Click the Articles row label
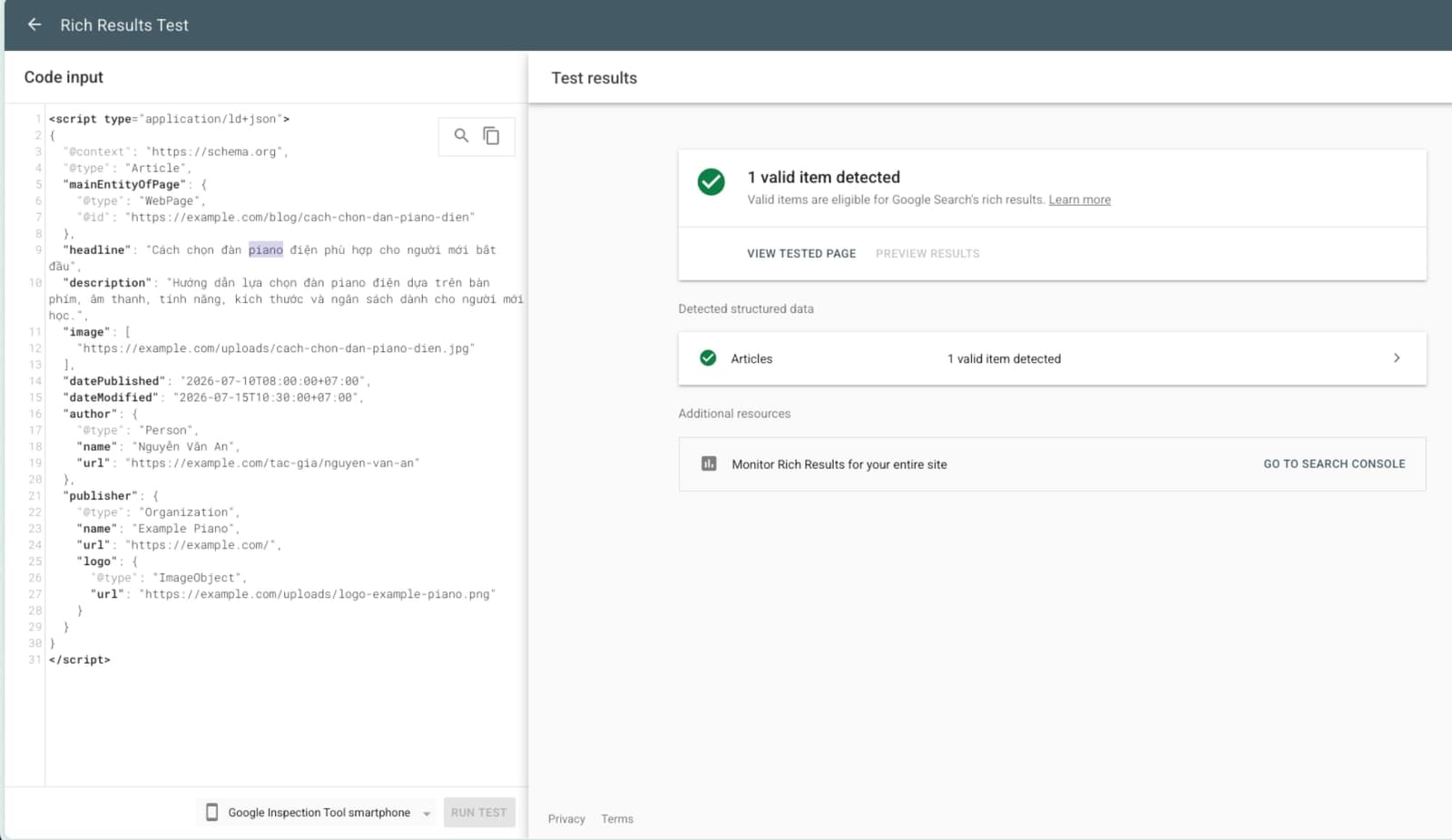This screenshot has width=1452, height=840. [751, 358]
